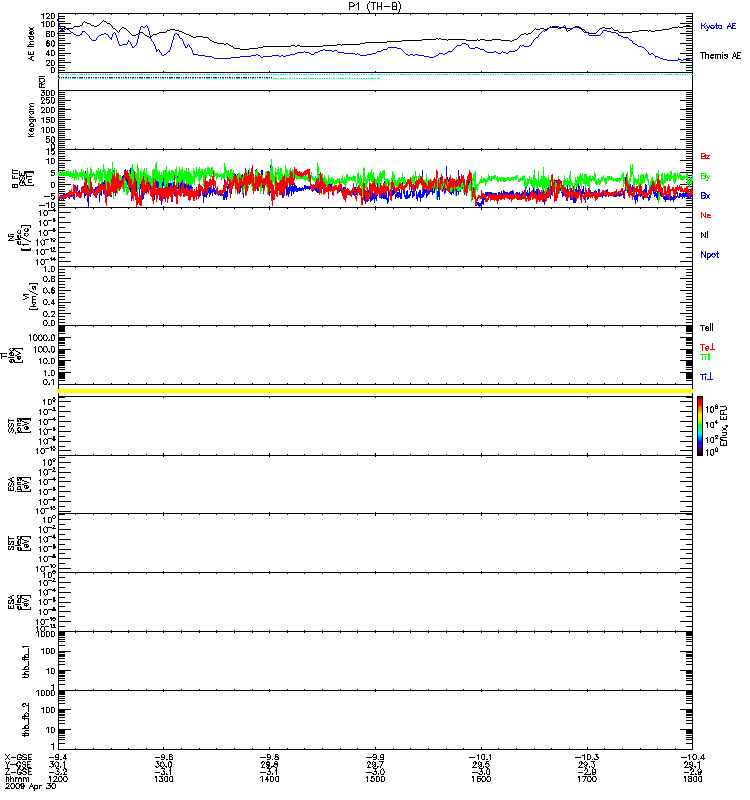Click the cyan dotted ROI line
750x800 pixels.
(x=375, y=75)
